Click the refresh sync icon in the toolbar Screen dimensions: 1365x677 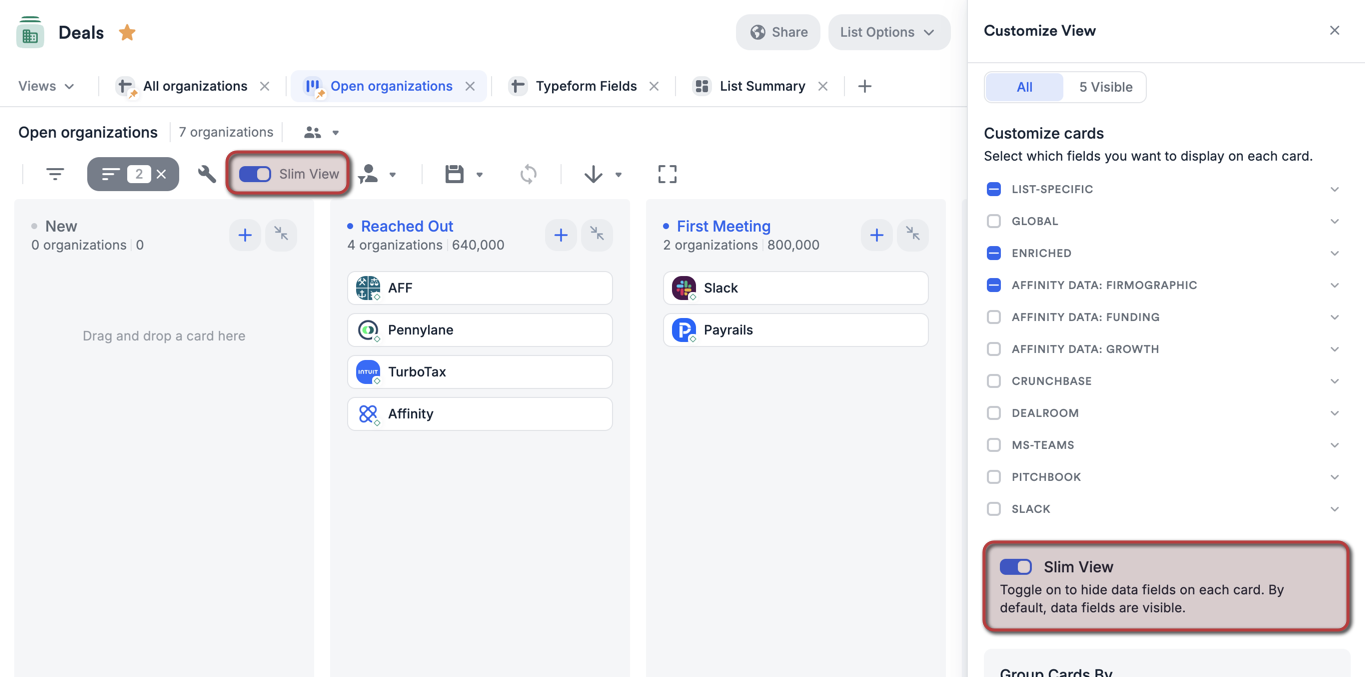coord(528,173)
